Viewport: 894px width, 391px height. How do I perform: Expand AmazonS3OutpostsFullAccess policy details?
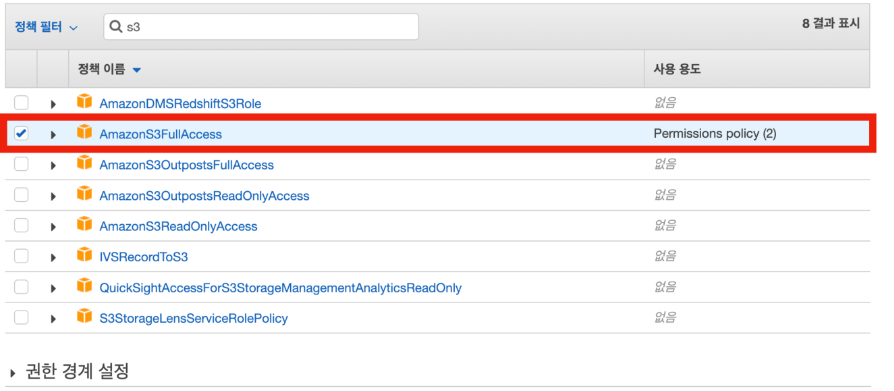(x=53, y=166)
